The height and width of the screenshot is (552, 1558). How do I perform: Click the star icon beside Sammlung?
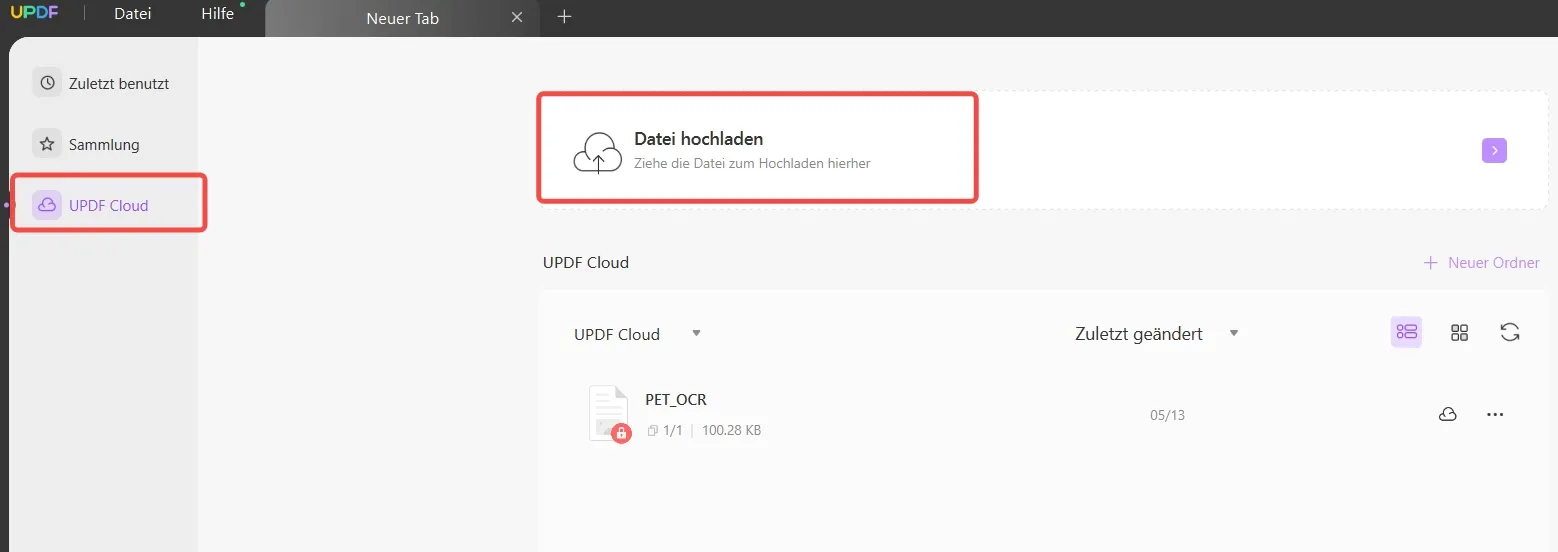tap(47, 144)
